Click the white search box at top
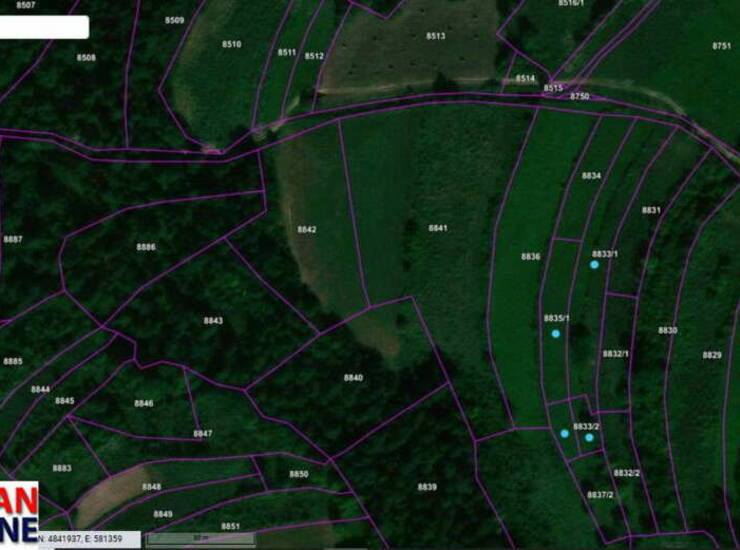The height and width of the screenshot is (550, 740). click(44, 27)
